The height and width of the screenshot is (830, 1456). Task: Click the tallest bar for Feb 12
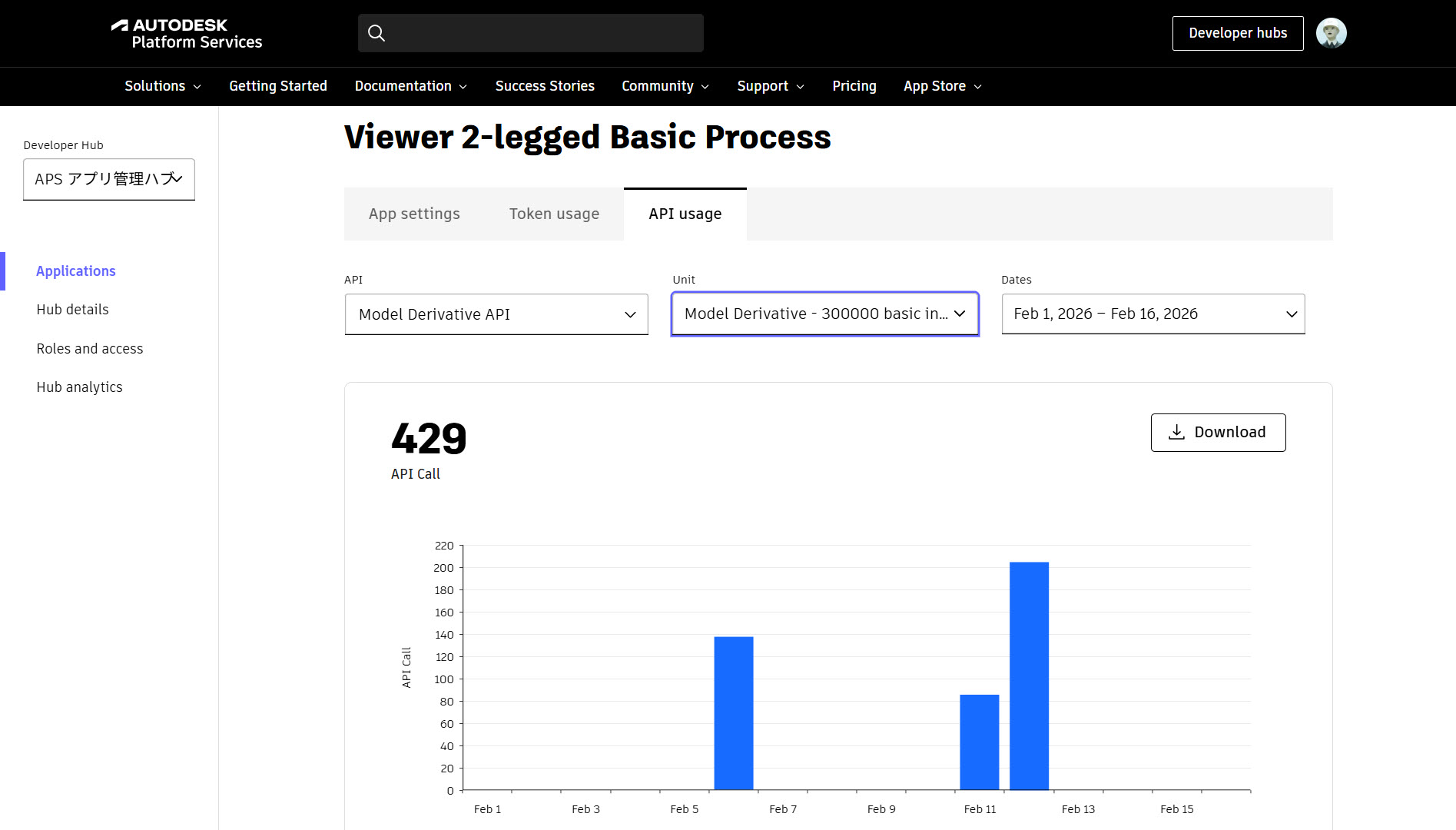coord(1029,676)
